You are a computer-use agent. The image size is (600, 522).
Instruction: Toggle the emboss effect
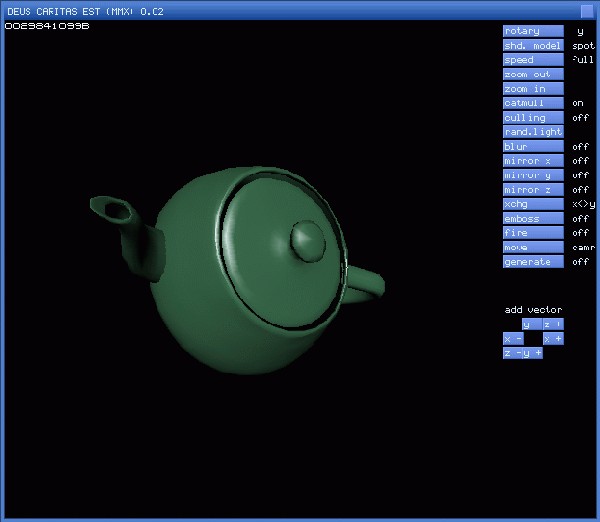pos(532,219)
